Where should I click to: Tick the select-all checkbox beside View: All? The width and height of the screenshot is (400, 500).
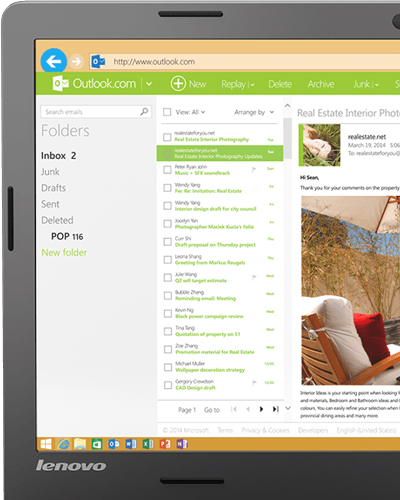point(167,112)
